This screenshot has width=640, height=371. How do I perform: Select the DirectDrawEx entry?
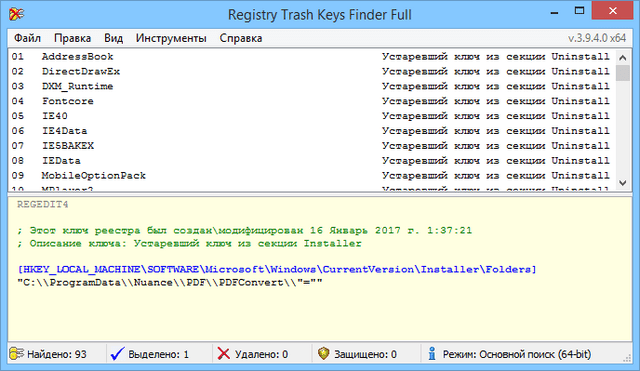coord(311,71)
